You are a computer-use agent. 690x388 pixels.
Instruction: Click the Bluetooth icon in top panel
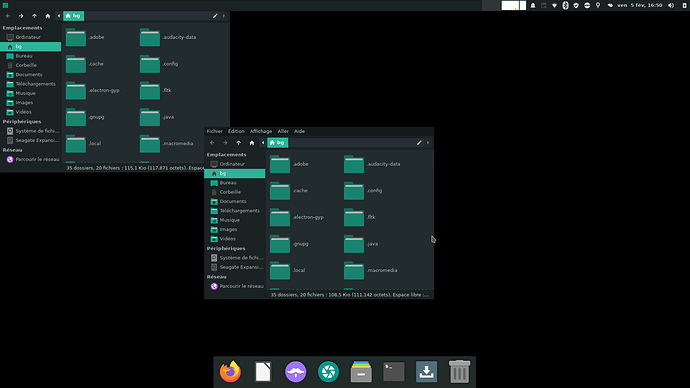[565, 5]
